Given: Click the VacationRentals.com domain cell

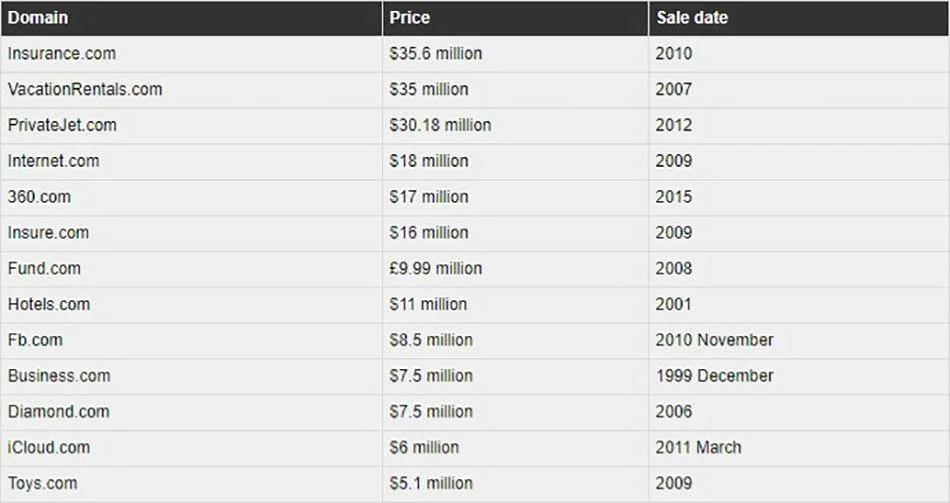Looking at the screenshot, I should pos(85,90).
